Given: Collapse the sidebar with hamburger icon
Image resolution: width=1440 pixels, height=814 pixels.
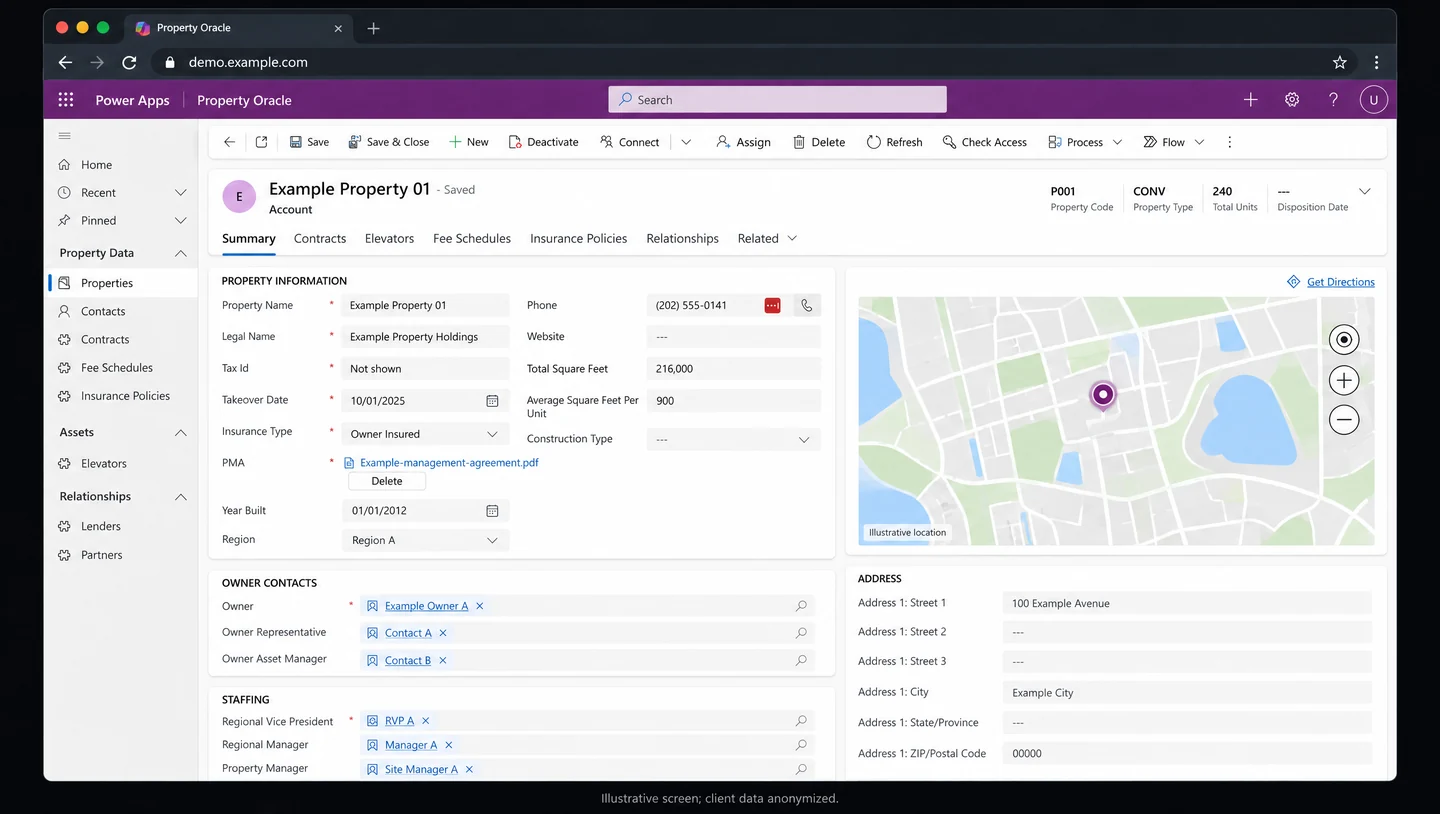Looking at the screenshot, I should coord(65,136).
